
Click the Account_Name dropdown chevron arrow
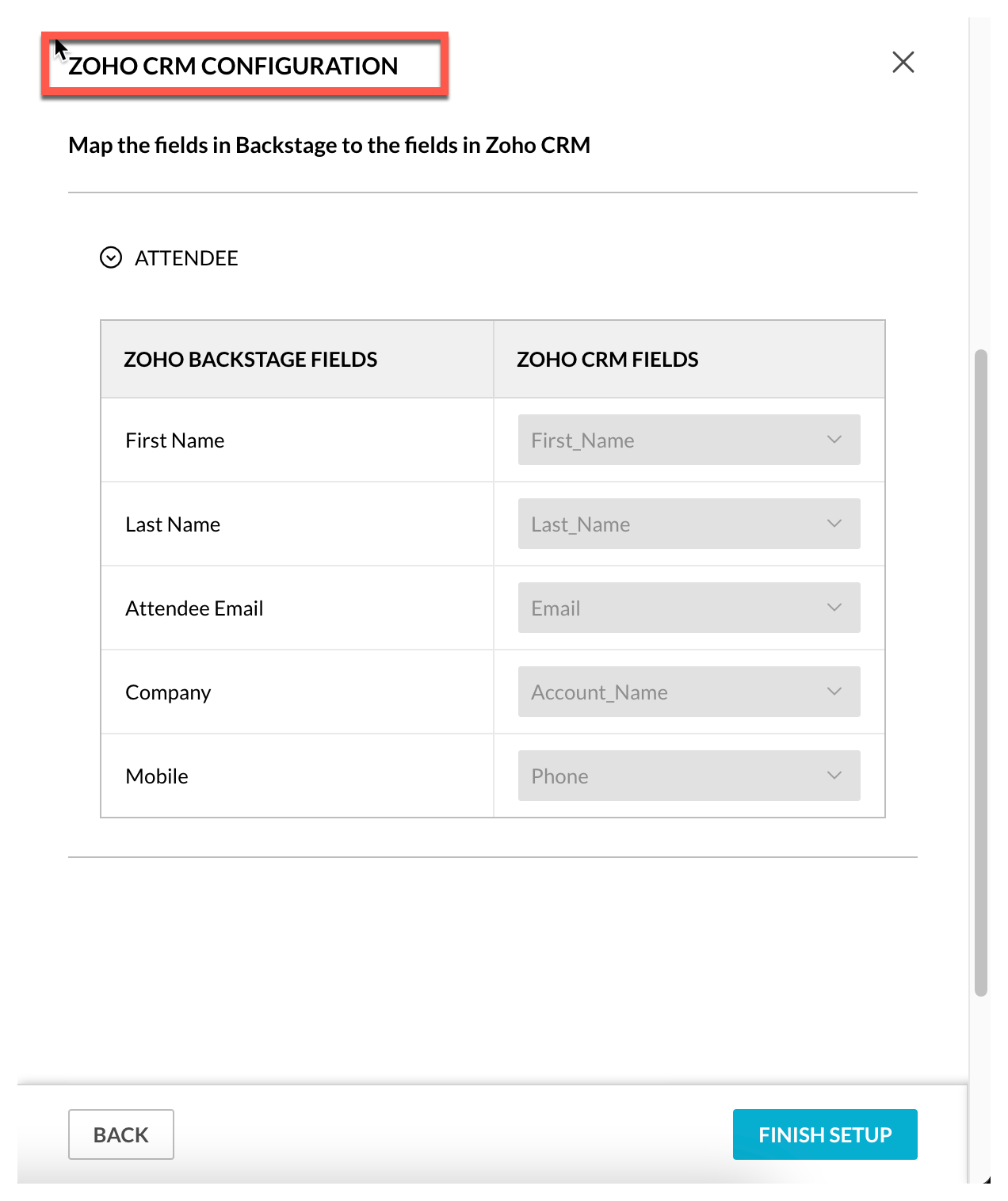click(x=834, y=692)
